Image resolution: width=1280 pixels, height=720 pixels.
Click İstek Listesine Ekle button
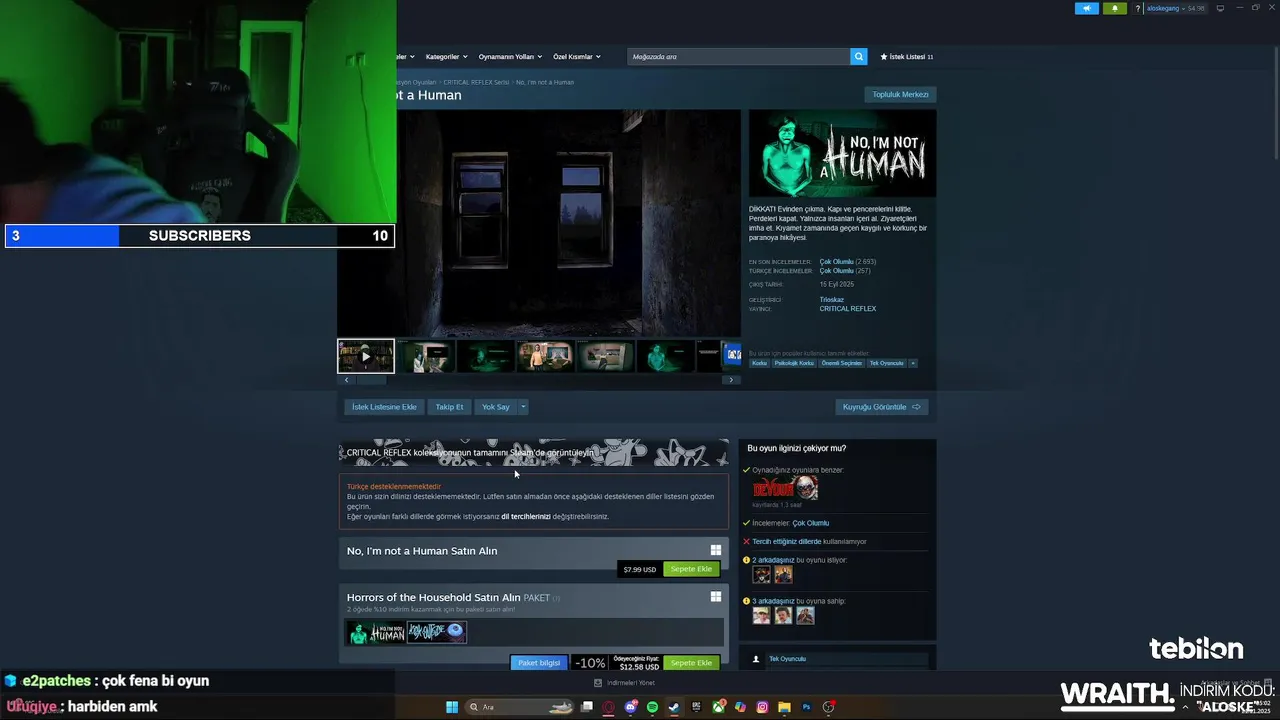(x=384, y=407)
